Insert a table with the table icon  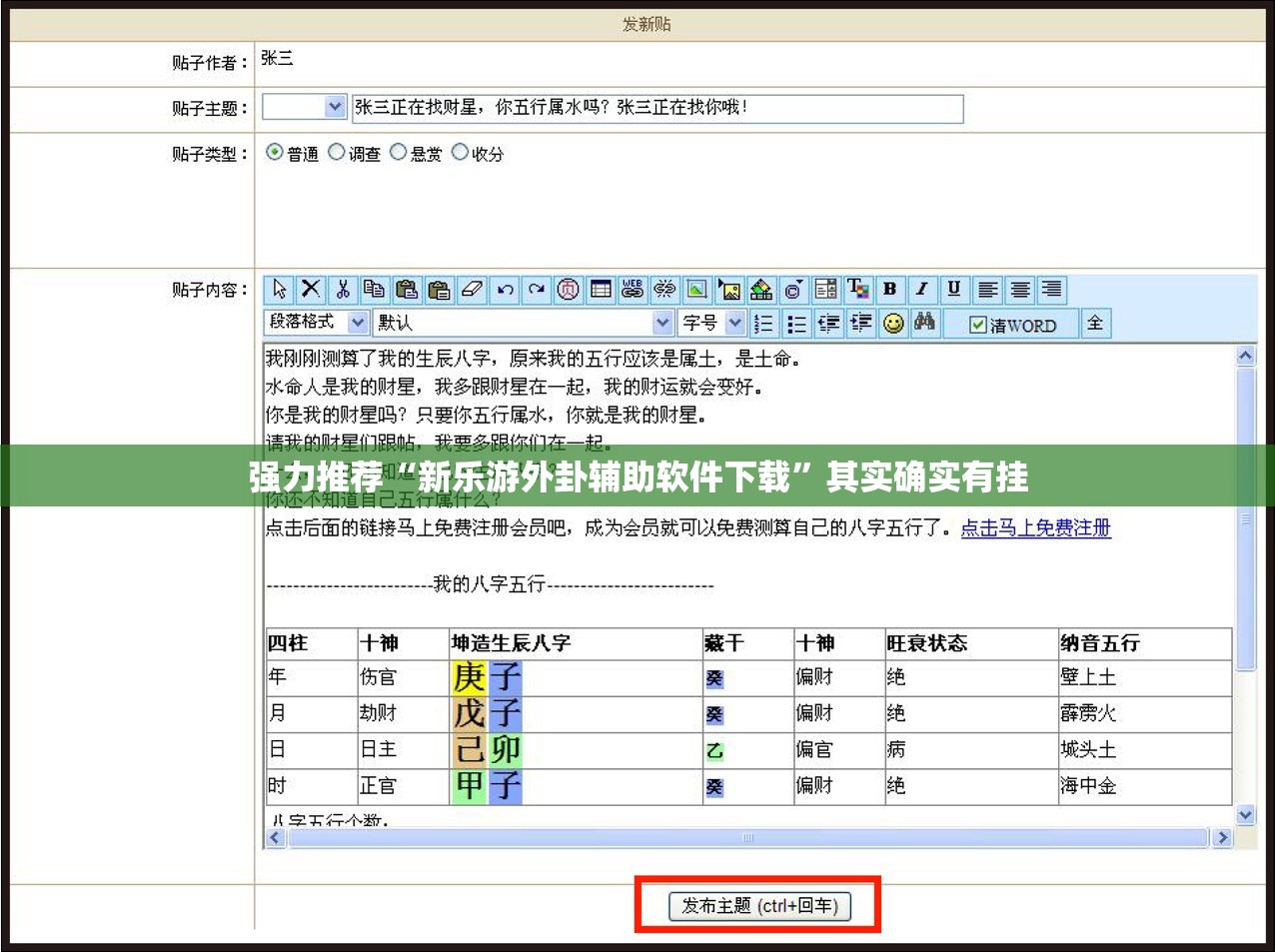coord(601,290)
